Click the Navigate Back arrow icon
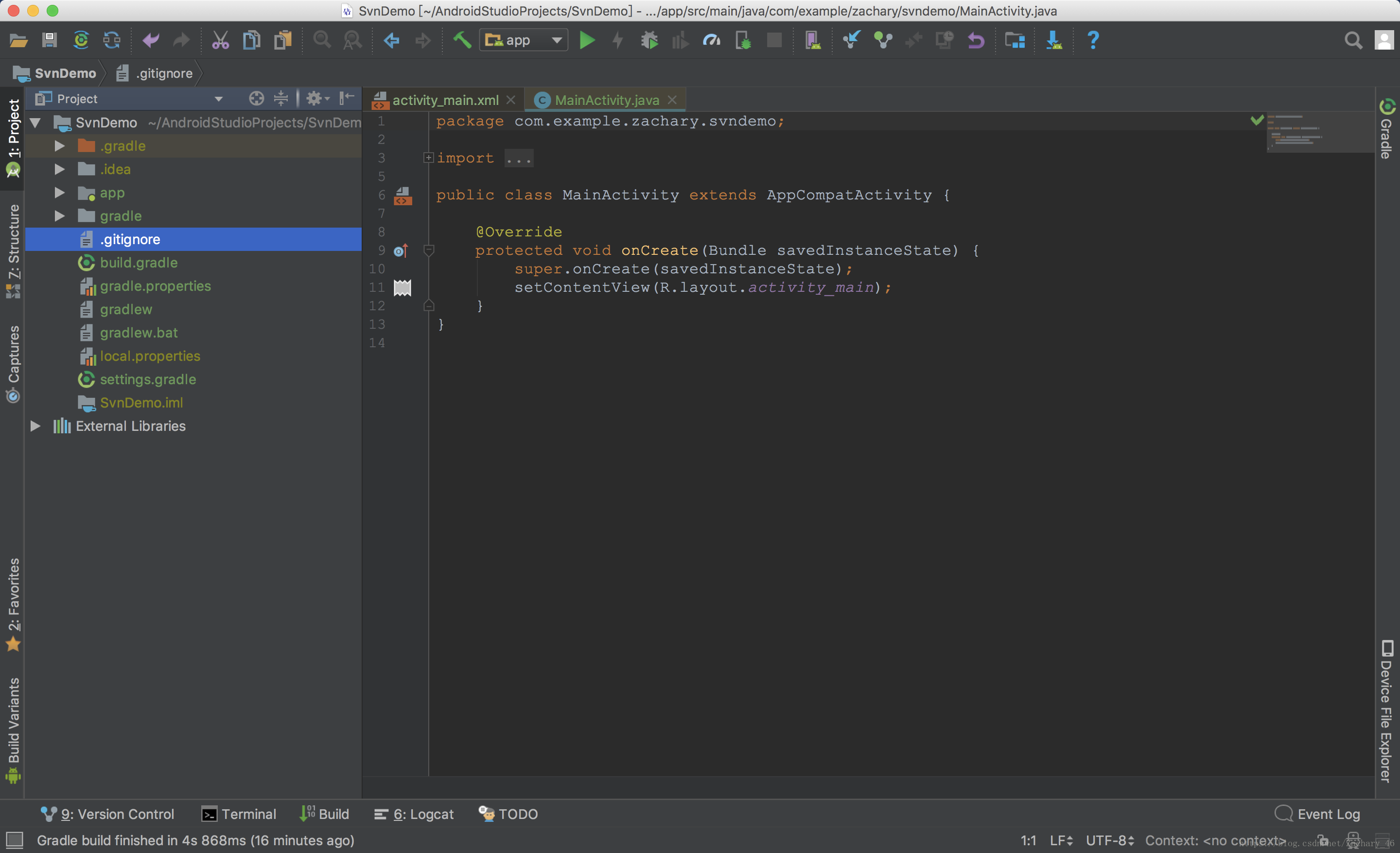1400x853 pixels. pos(391,40)
